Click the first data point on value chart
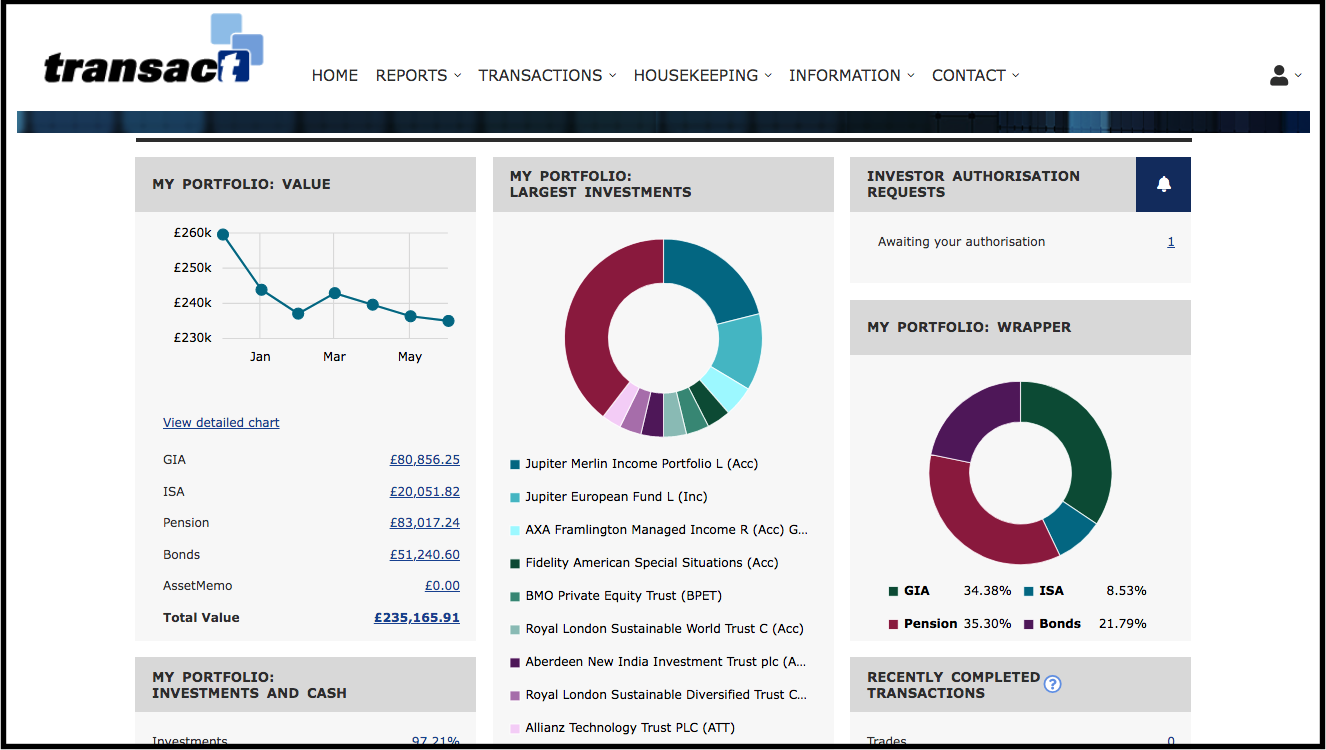 coord(223,235)
